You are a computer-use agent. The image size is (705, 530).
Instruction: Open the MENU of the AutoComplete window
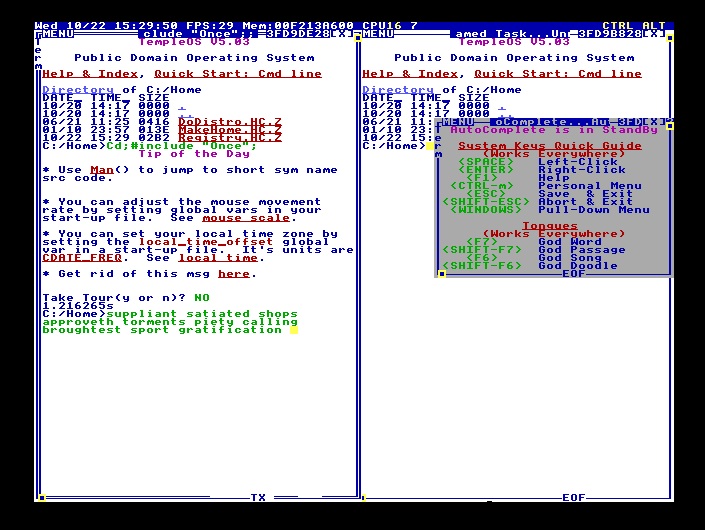[458, 122]
